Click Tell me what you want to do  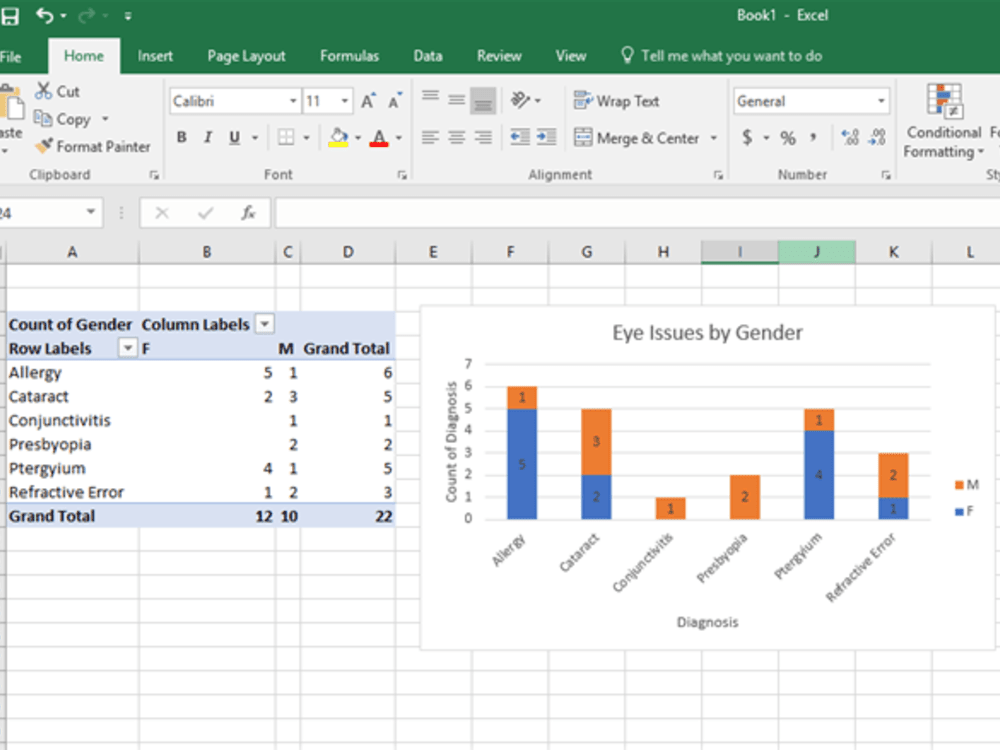click(x=722, y=56)
